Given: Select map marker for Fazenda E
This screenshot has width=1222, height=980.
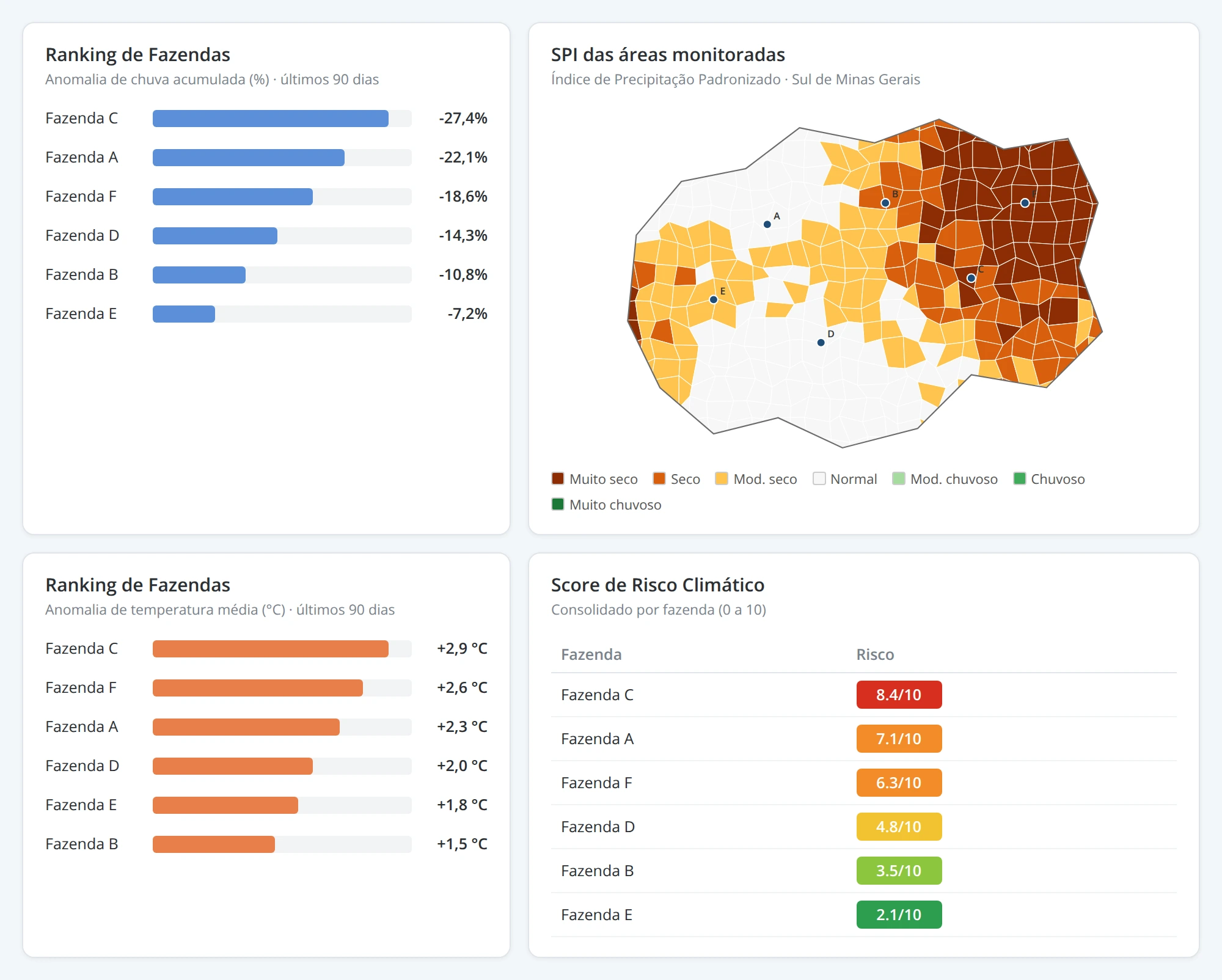Looking at the screenshot, I should pyautogui.click(x=713, y=299).
